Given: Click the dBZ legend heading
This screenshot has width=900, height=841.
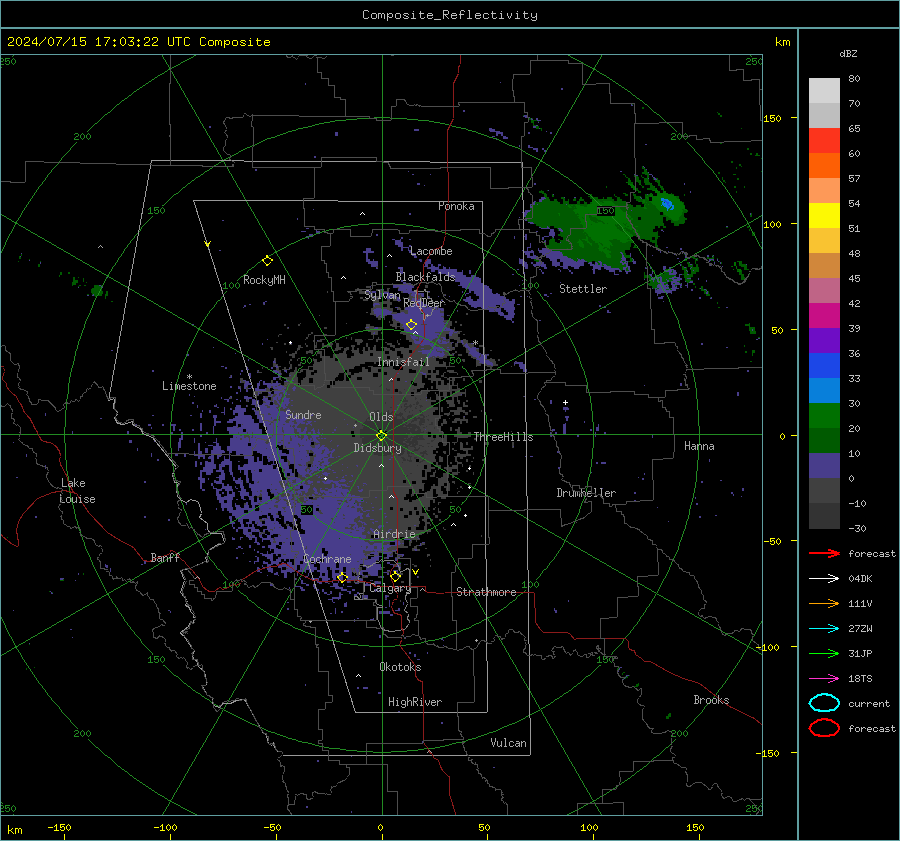Looking at the screenshot, I should [x=848, y=54].
